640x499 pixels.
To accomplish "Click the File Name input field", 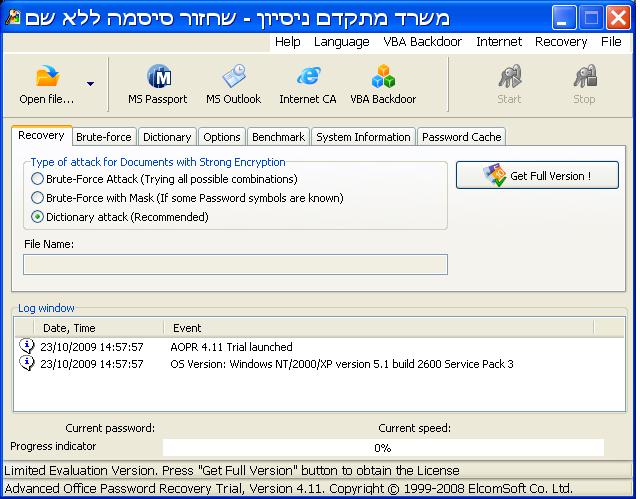I will 235,264.
